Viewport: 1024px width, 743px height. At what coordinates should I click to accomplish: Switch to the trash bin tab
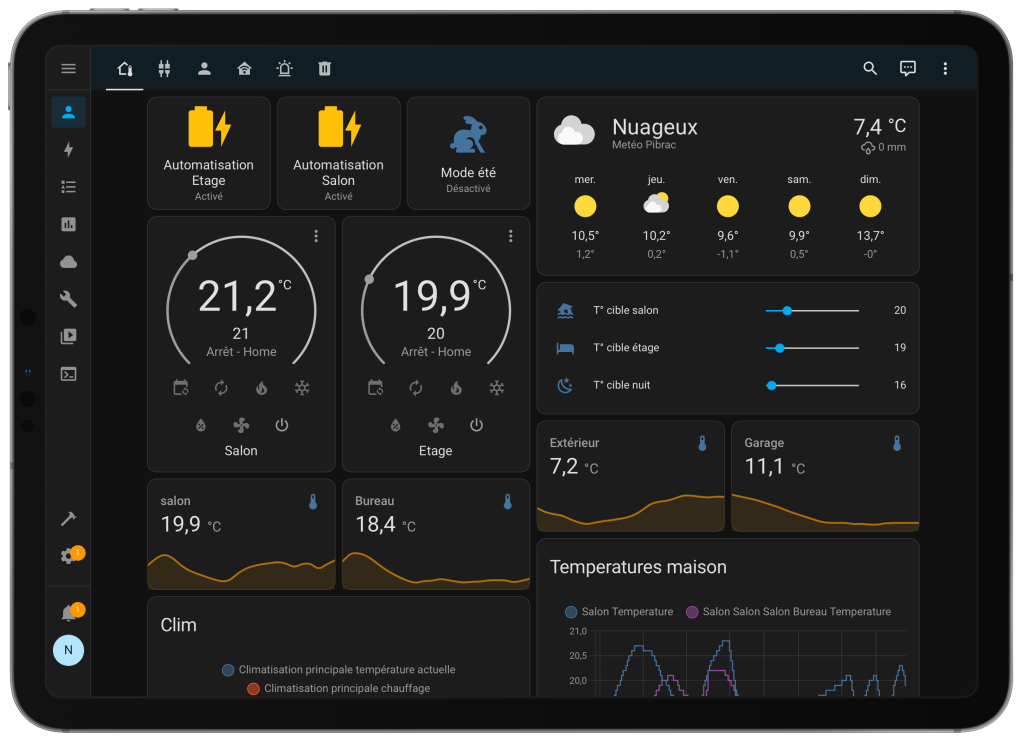tap(324, 68)
